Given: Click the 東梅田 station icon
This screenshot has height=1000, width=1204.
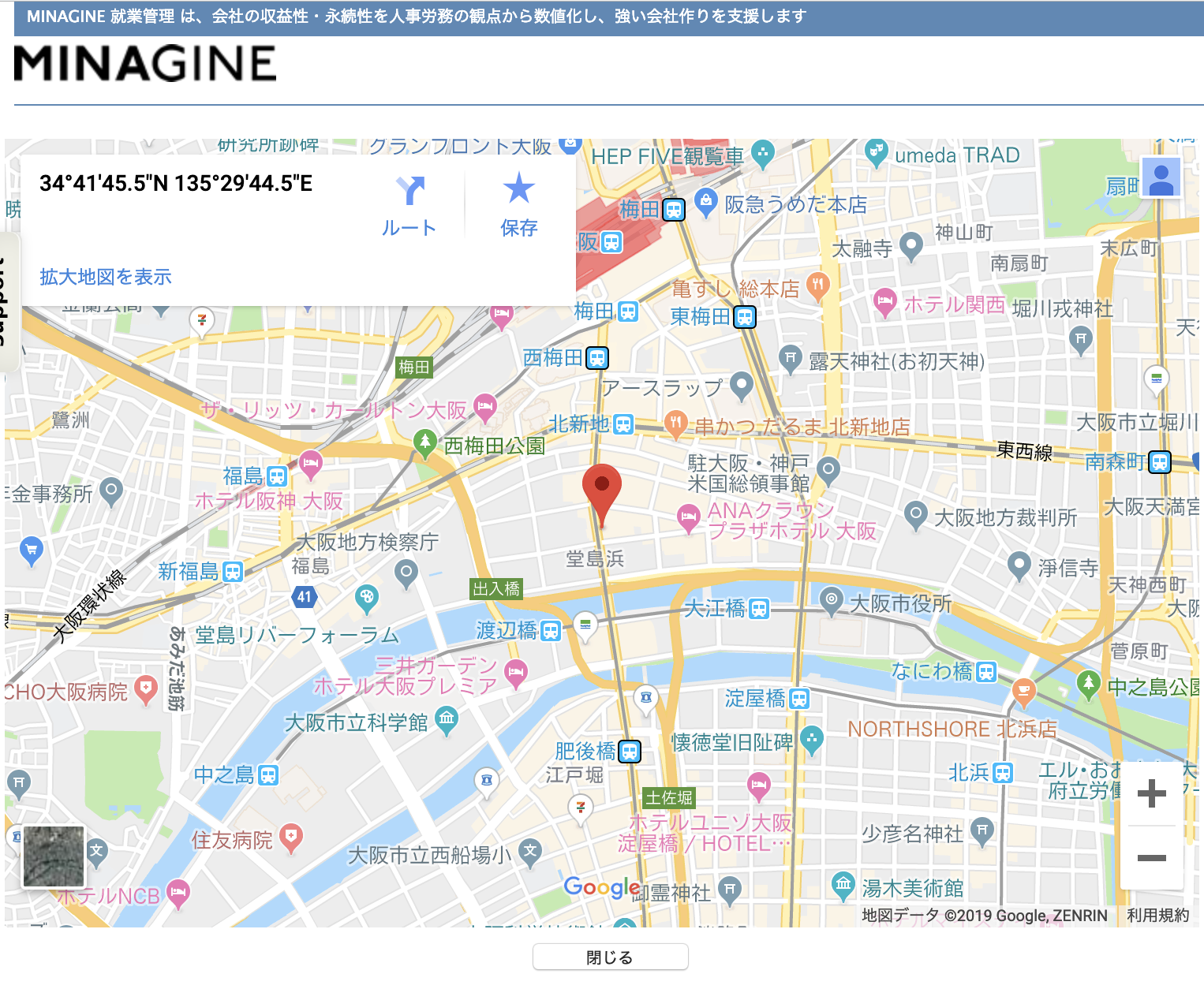Looking at the screenshot, I should [x=745, y=317].
